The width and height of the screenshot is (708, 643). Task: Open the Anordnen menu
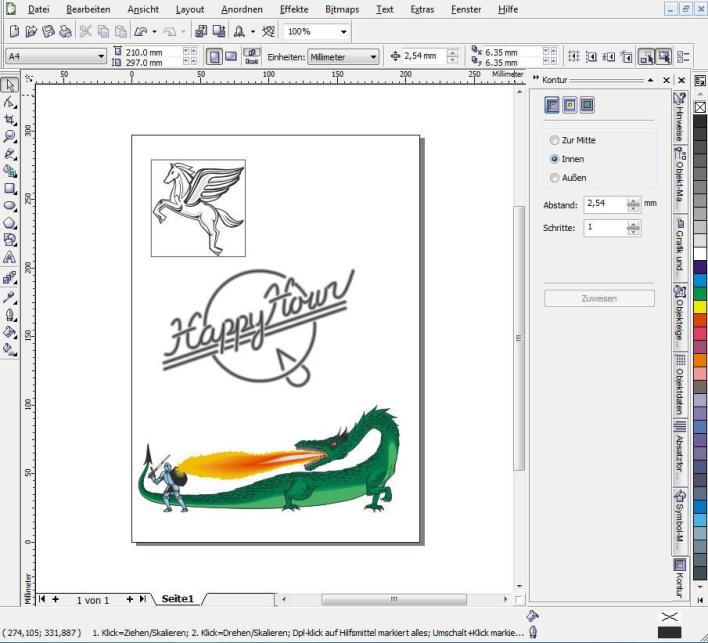tap(241, 9)
